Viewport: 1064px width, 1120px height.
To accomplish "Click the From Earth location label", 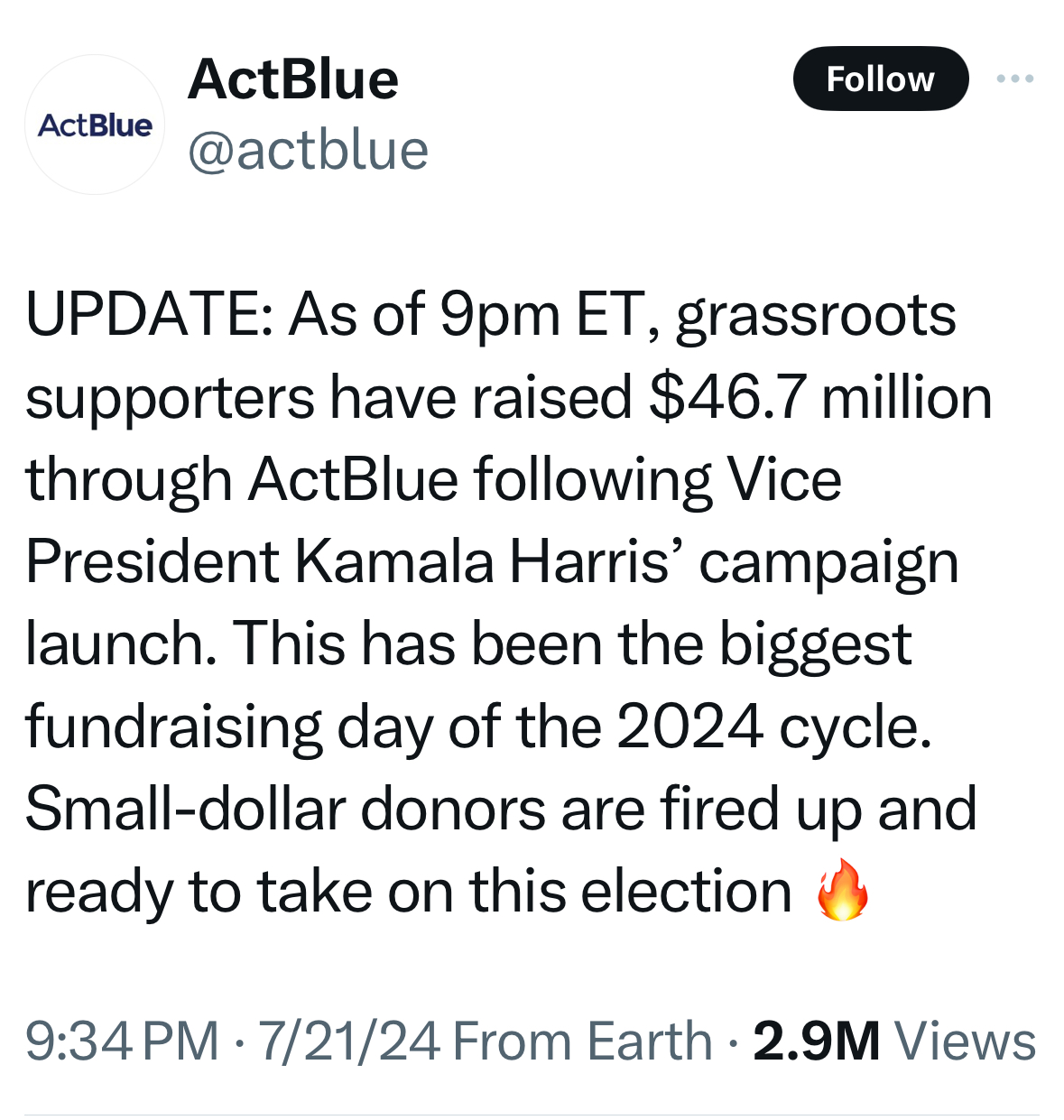I will click(583, 1041).
